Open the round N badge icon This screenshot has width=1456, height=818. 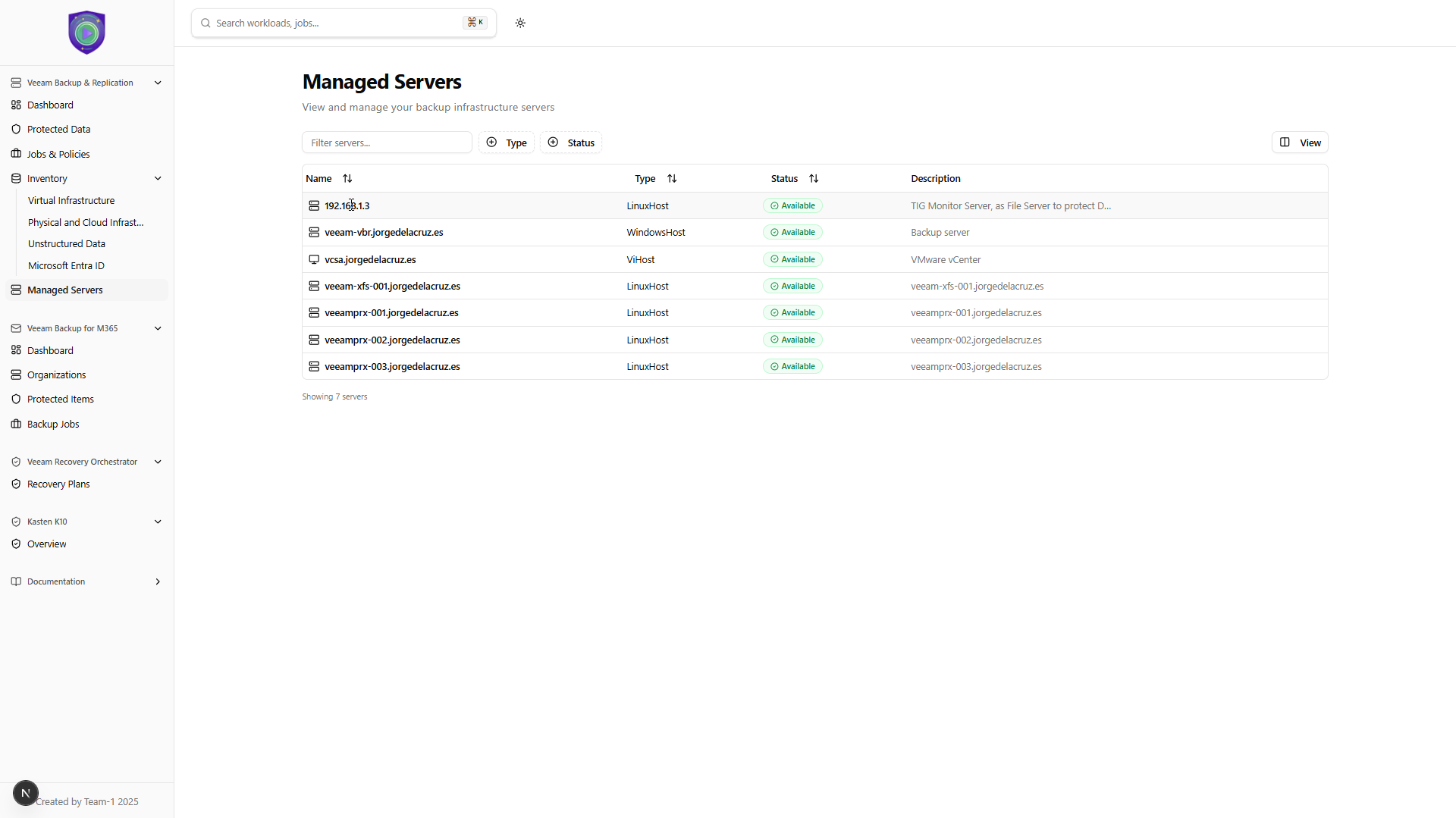pyautogui.click(x=26, y=793)
